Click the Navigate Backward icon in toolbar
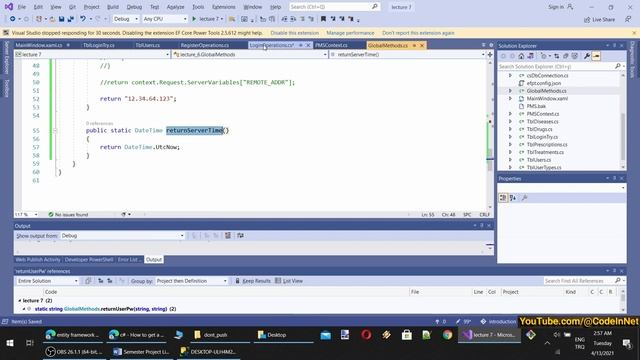640x360 pixels. (12, 19)
